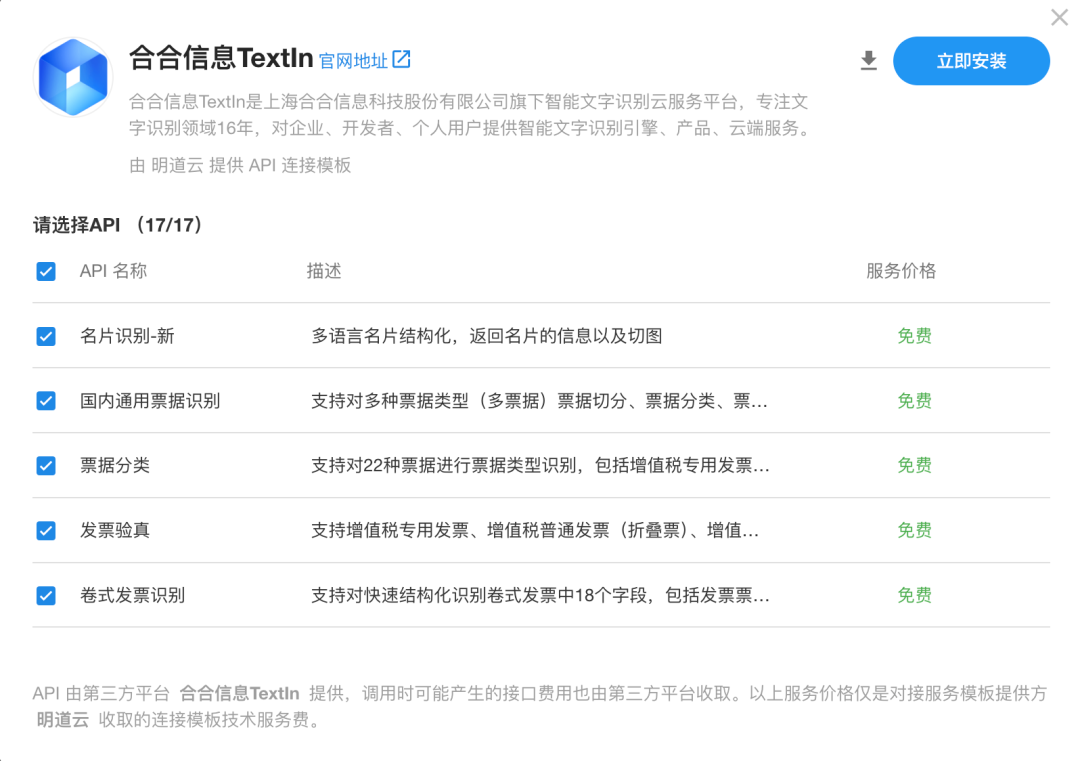
Task: Click the download arrow icon
Action: click(x=869, y=61)
